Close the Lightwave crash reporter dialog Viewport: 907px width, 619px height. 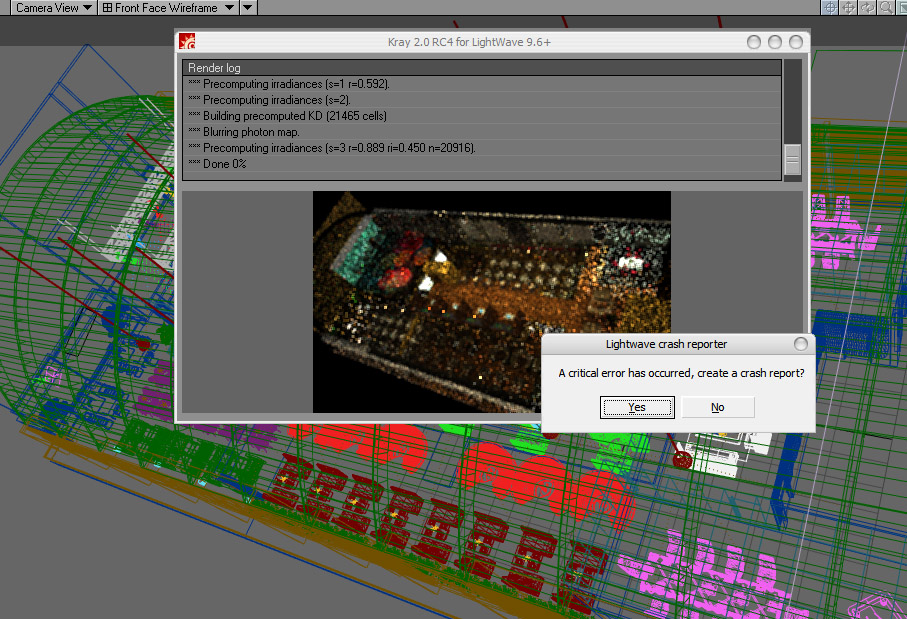click(800, 344)
